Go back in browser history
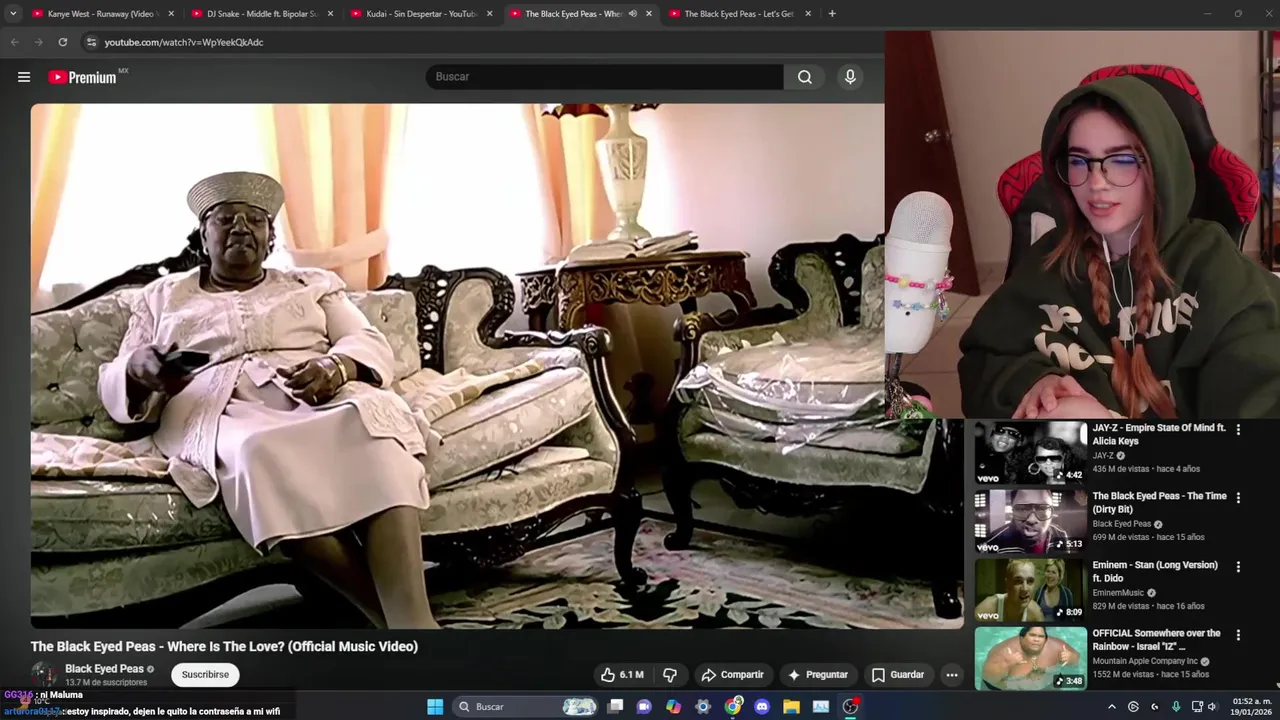1280x720 pixels. [x=14, y=42]
